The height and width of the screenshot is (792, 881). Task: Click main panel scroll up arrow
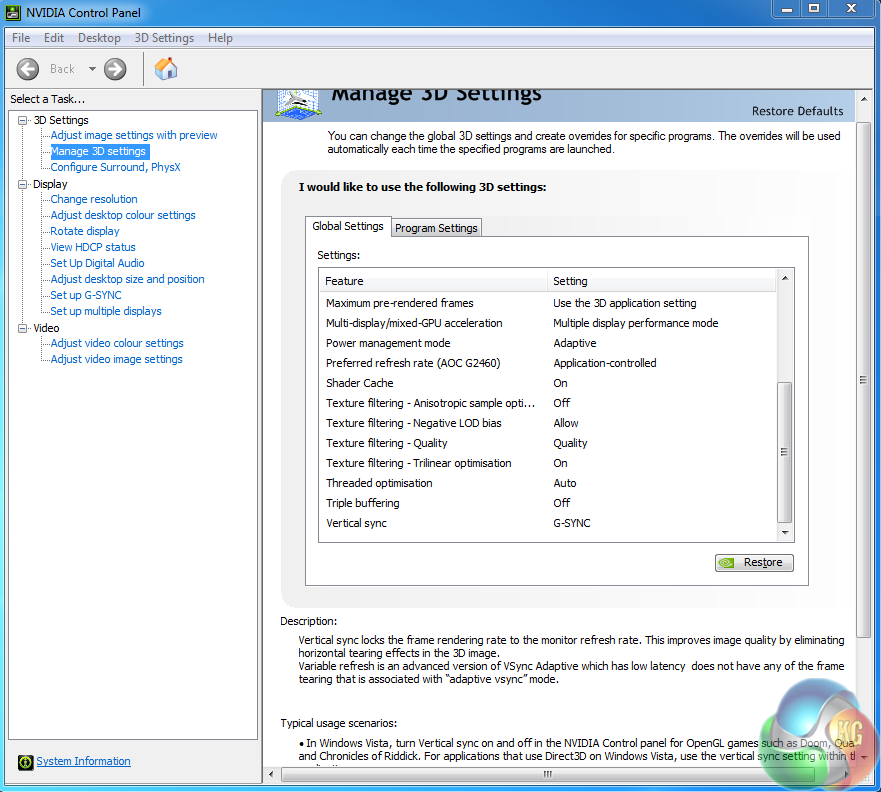864,99
